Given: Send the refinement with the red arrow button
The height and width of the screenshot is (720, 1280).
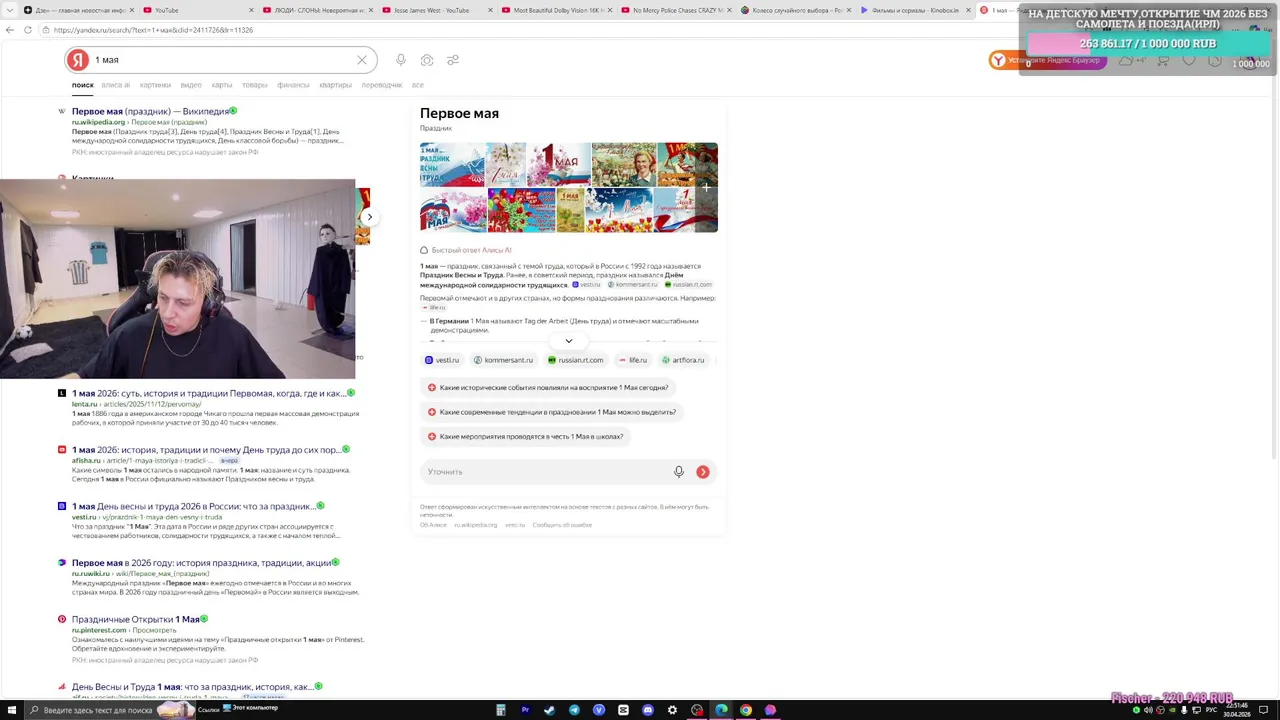Looking at the screenshot, I should [703, 472].
